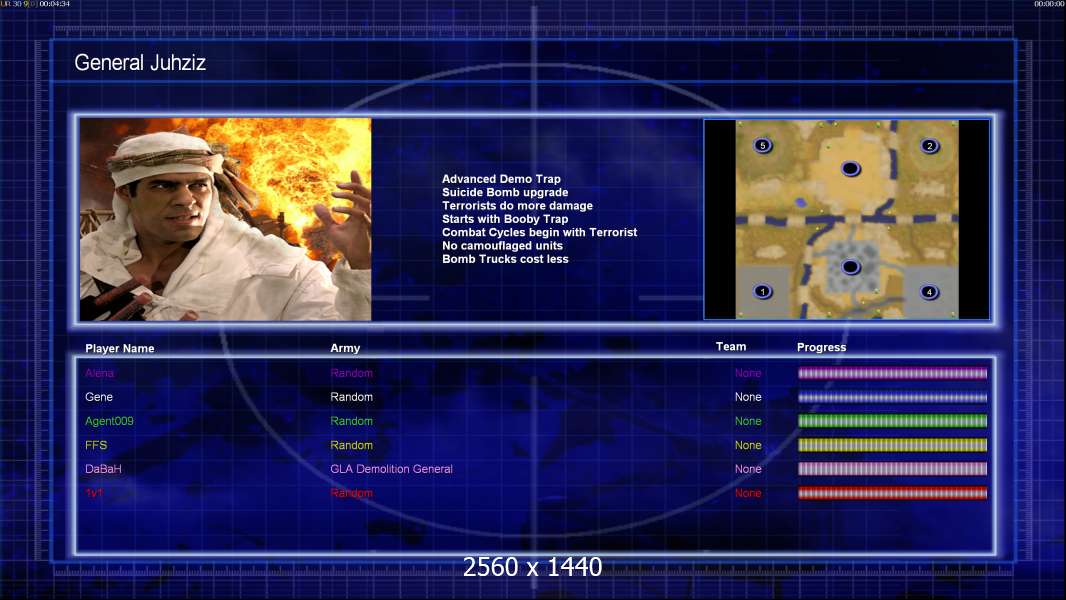This screenshot has width=1066, height=600.
Task: Click the 00:04:34 timer at top left
Action: [54, 4]
